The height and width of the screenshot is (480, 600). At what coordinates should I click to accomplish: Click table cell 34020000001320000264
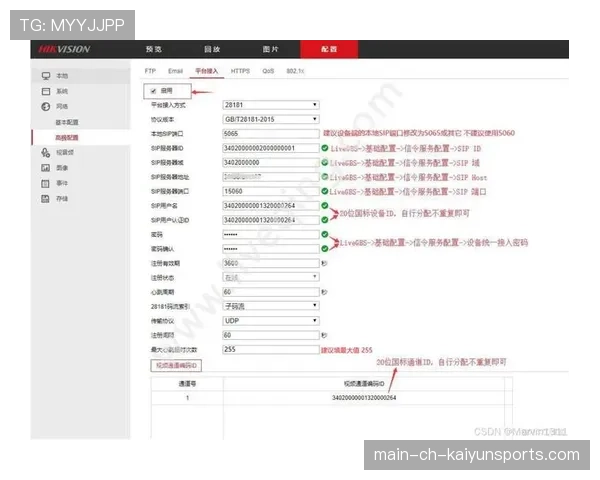364,398
